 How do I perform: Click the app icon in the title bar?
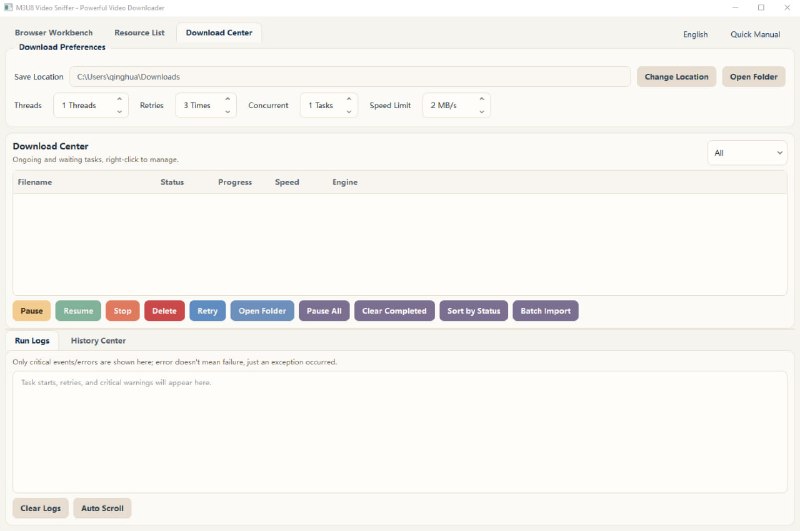[8, 8]
